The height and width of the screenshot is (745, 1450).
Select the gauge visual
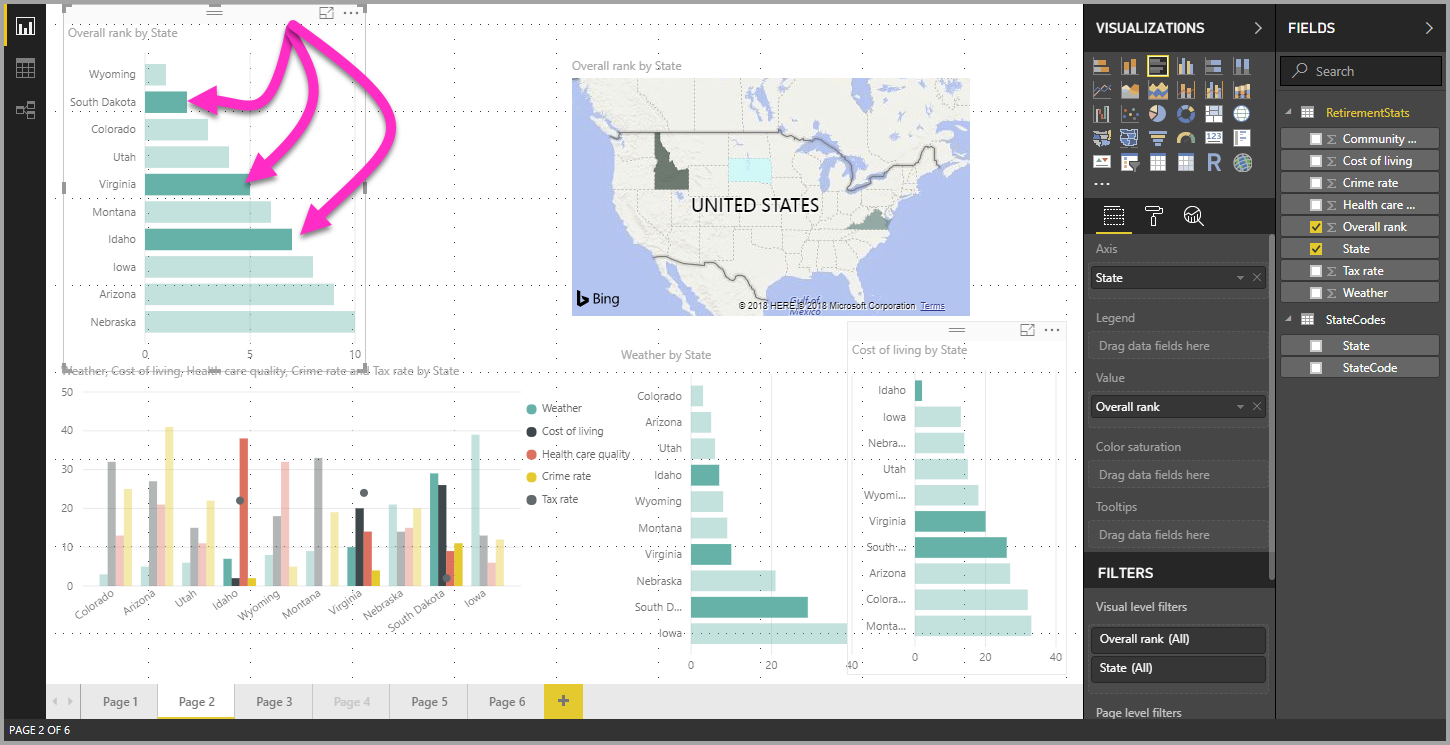point(1186,137)
